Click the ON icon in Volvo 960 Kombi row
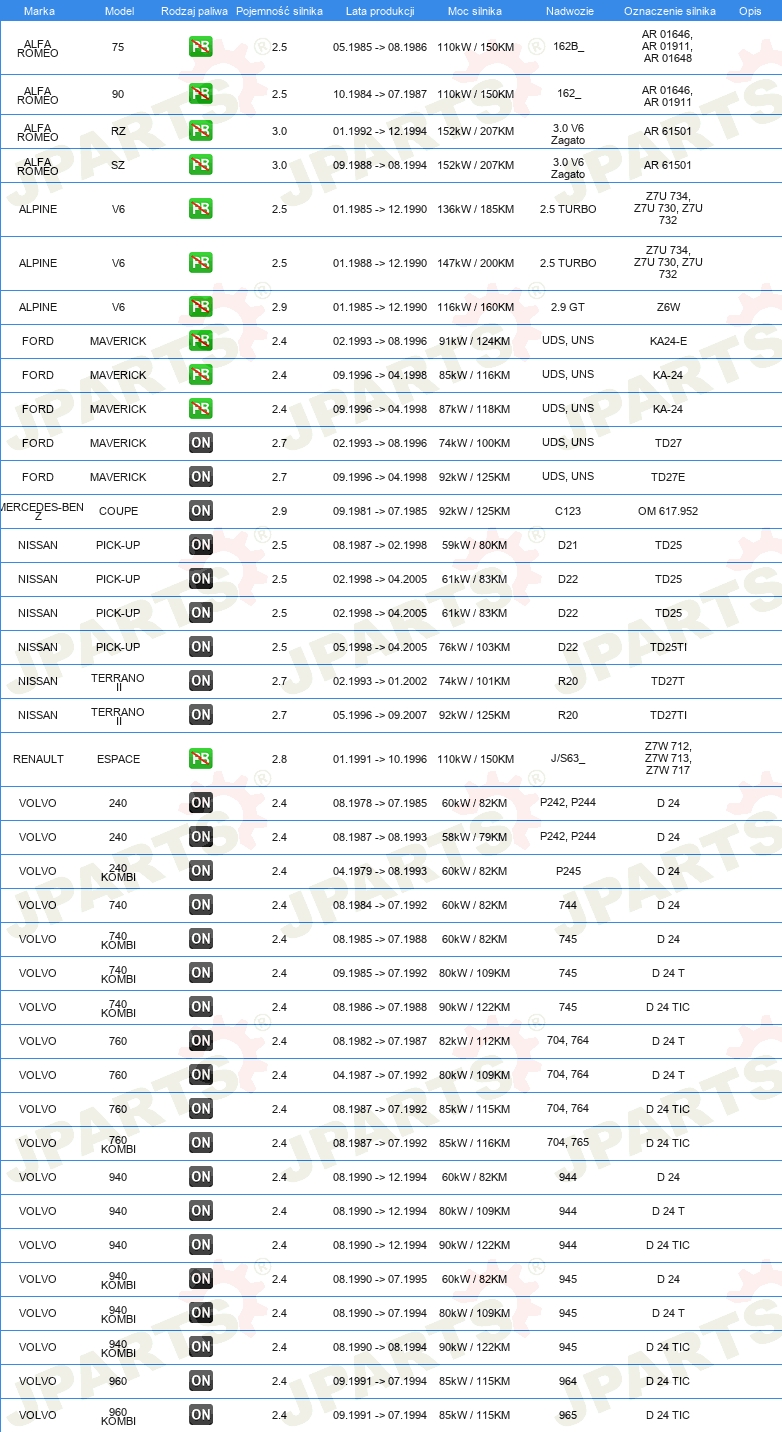Viewport: 782px width, 1432px height. (x=200, y=1415)
